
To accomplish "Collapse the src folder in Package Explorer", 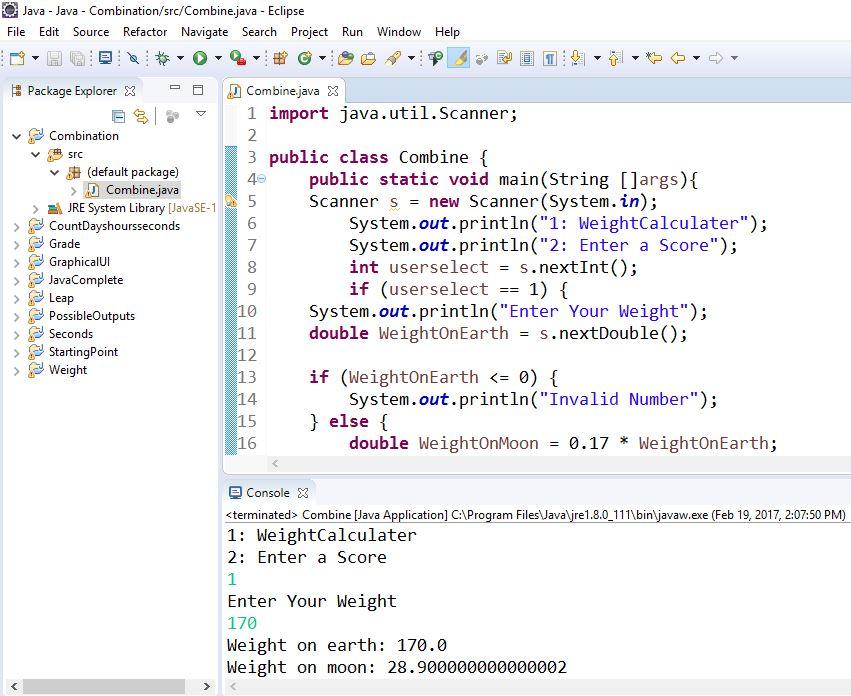I will coord(34,153).
